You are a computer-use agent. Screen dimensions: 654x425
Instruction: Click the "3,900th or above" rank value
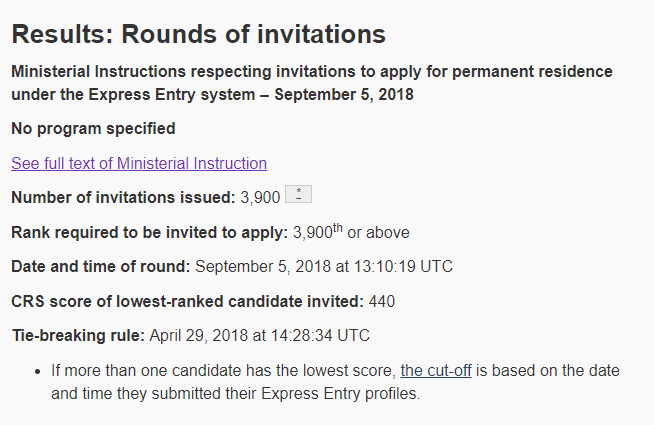click(x=351, y=232)
